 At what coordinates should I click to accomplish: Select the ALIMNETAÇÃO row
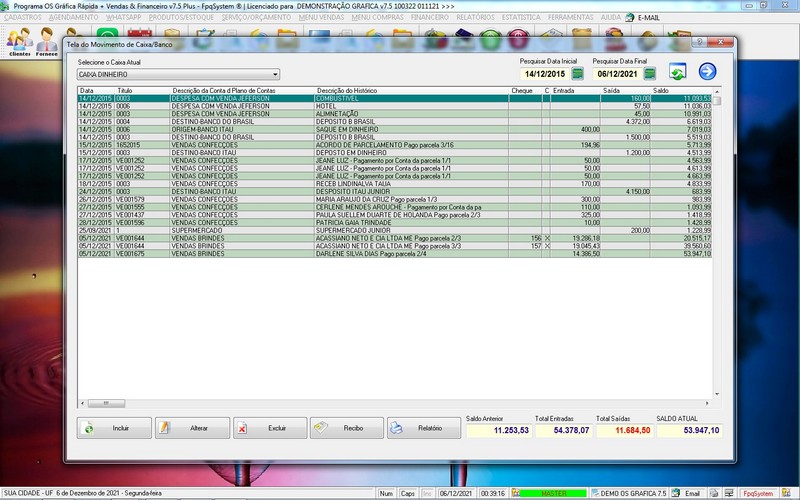pos(395,114)
